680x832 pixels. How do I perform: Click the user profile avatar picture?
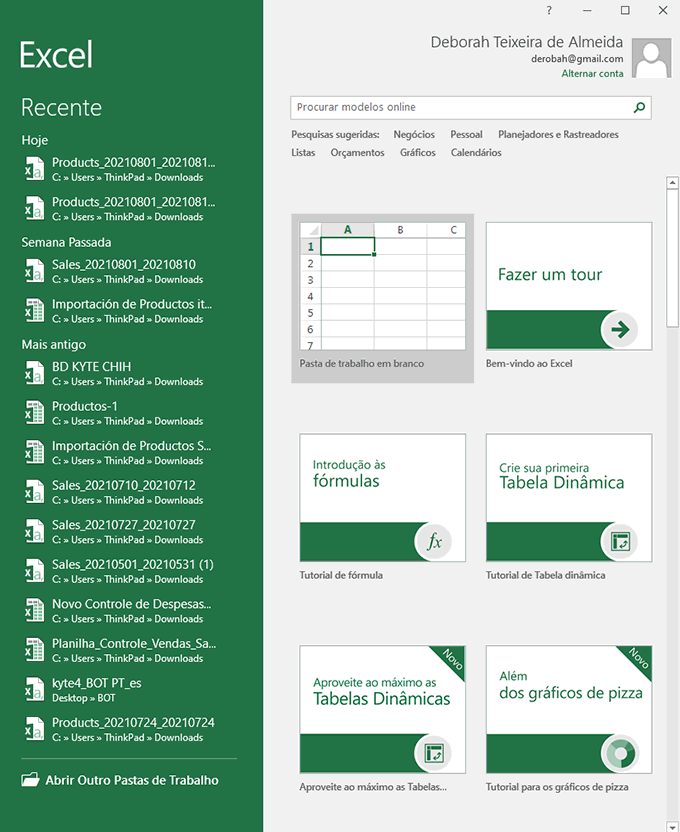coord(651,58)
